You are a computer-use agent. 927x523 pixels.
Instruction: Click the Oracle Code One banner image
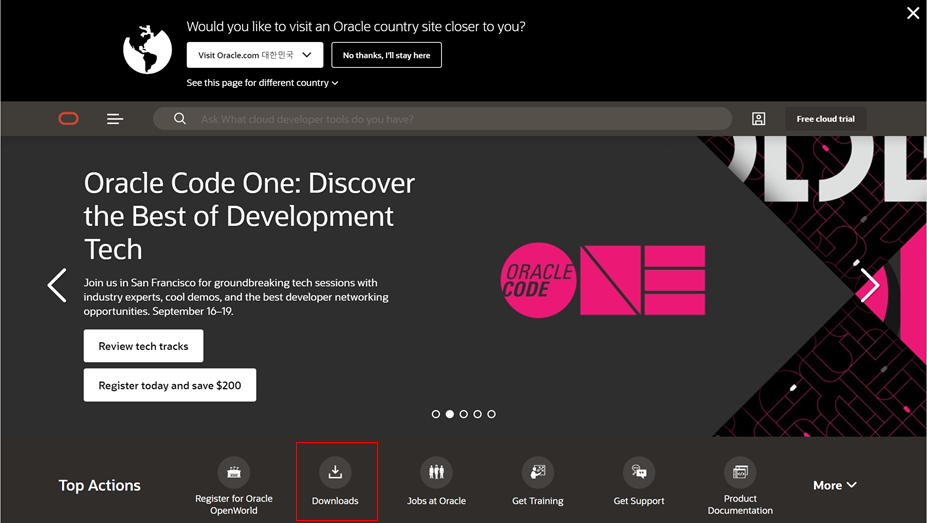(603, 280)
